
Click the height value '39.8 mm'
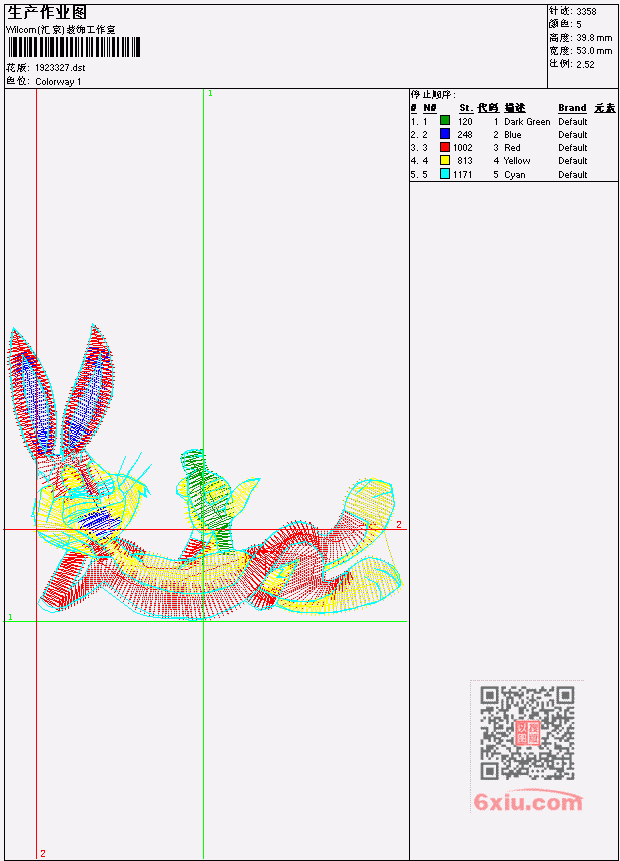click(594, 38)
